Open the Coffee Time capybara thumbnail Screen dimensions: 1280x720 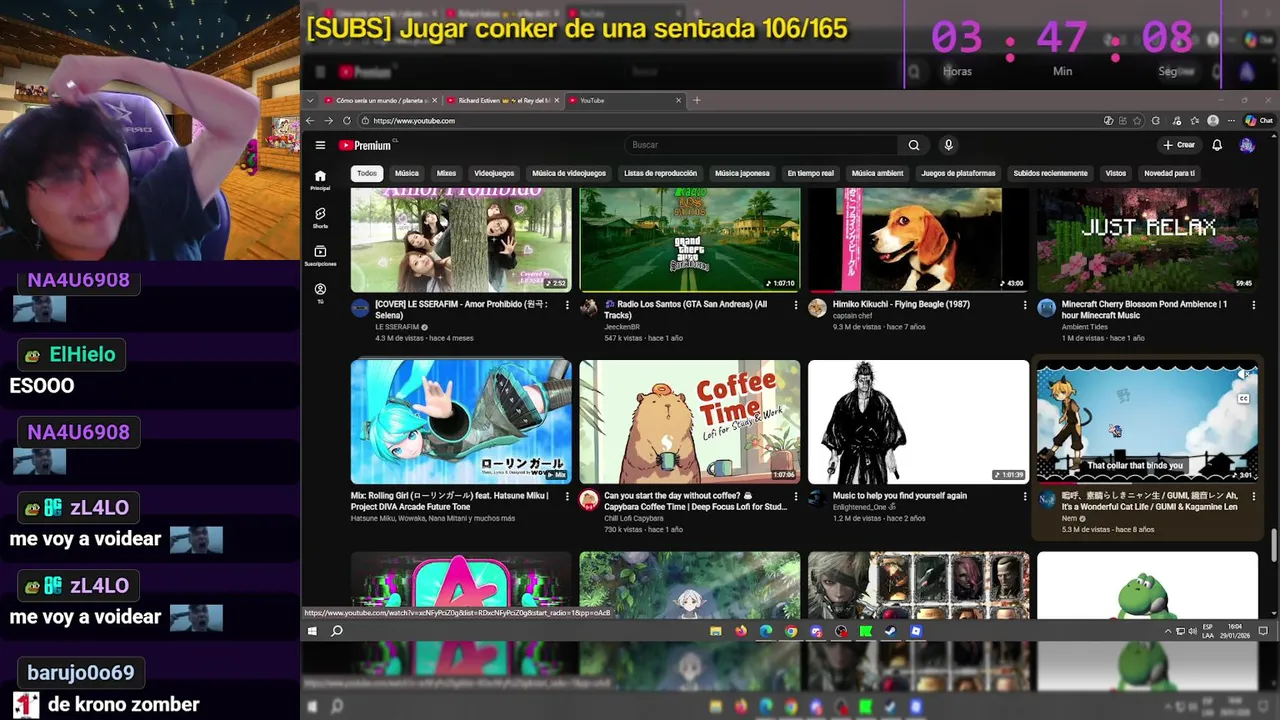689,422
